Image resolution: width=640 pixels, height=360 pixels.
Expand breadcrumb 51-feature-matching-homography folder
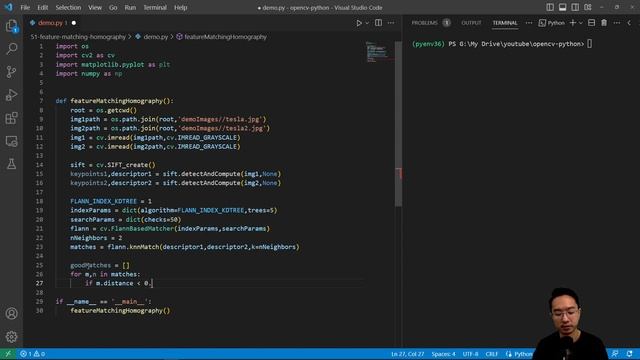pyautogui.click(x=78, y=37)
